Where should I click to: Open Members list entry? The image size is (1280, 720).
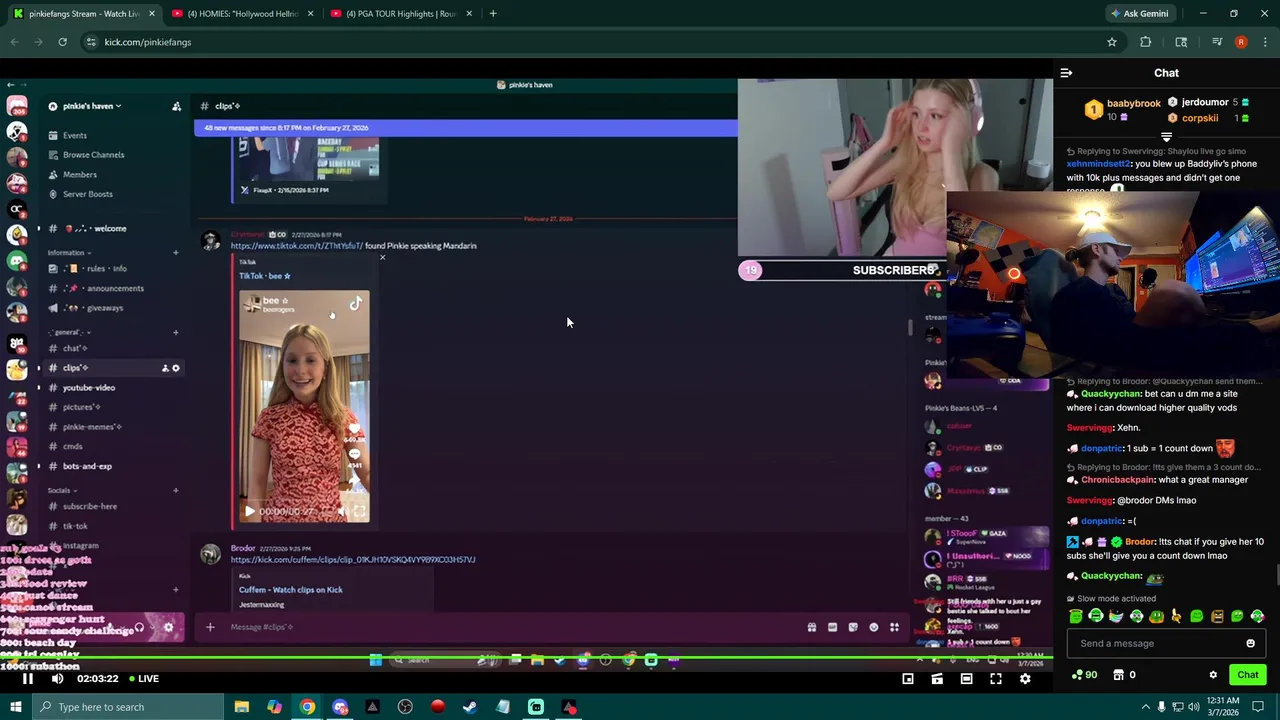click(80, 175)
